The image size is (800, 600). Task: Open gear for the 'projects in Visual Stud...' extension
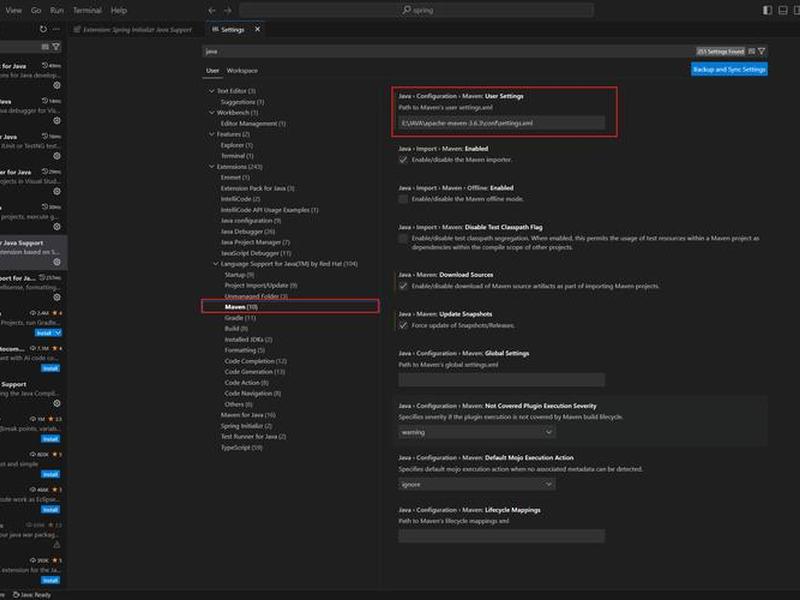[x=57, y=191]
